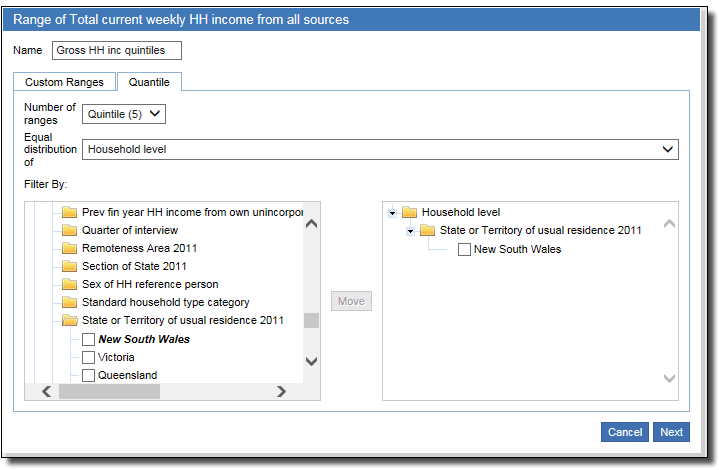
Task: Click Household level folder icon in right panel
Action: (x=409, y=212)
